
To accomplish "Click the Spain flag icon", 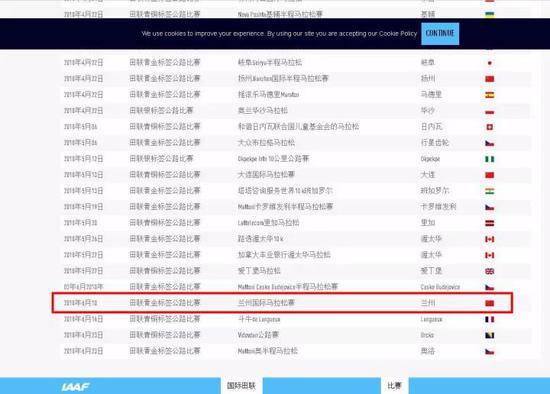I will click(x=489, y=95).
